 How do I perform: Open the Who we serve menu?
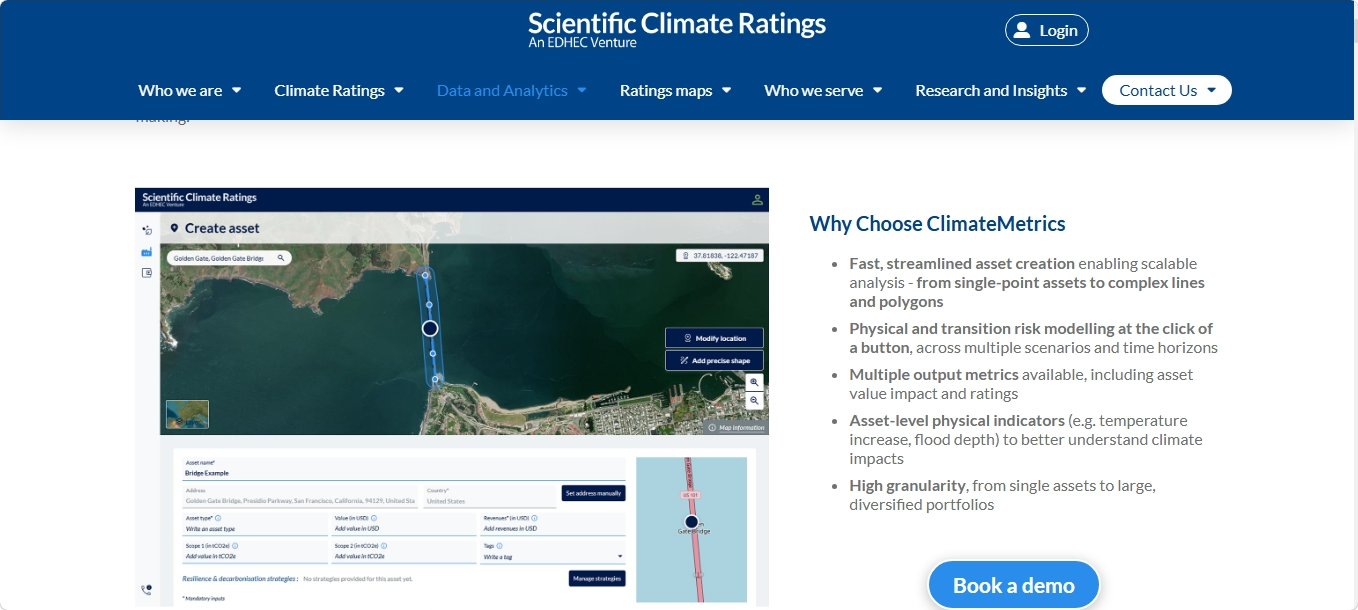[823, 90]
